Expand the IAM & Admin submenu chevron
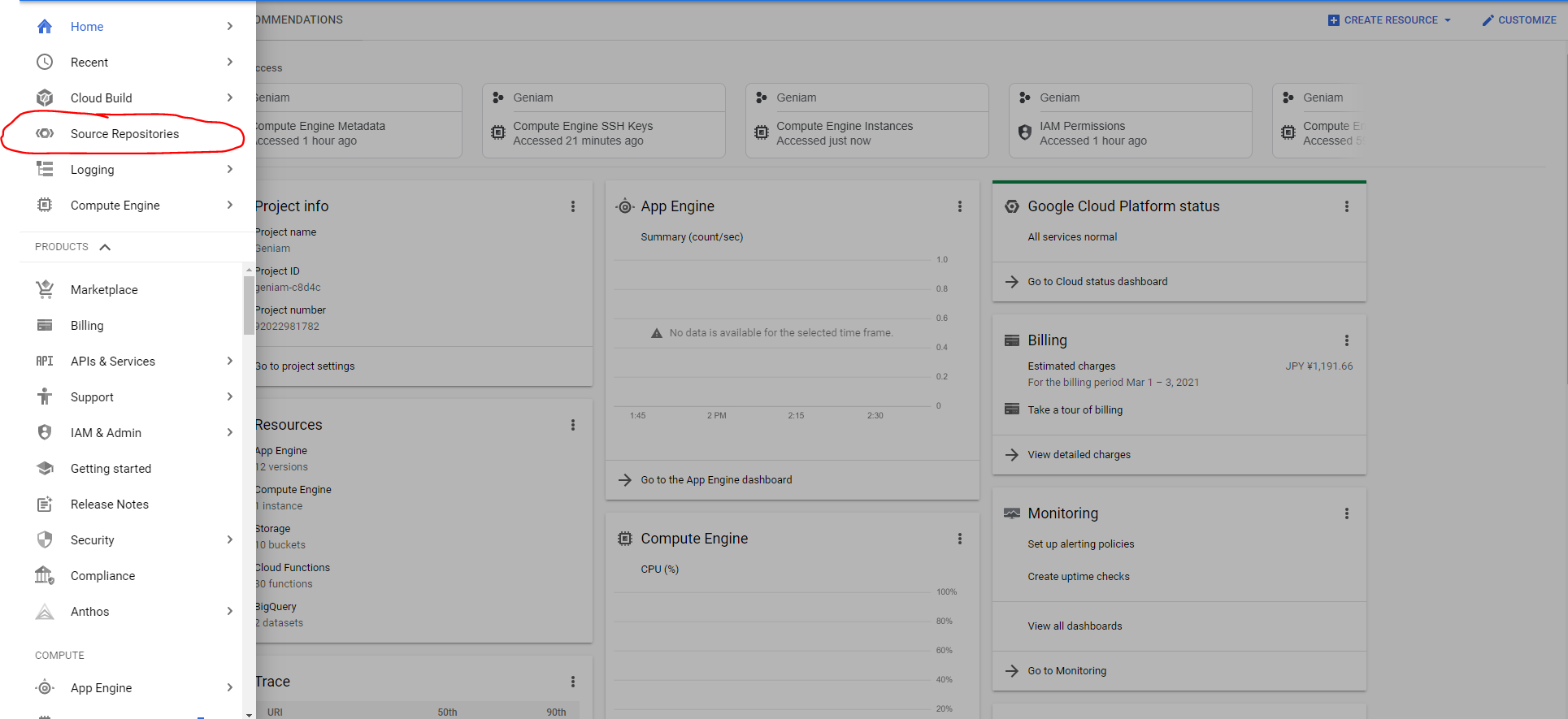Screen dimensions: 1568x719 (x=230, y=433)
